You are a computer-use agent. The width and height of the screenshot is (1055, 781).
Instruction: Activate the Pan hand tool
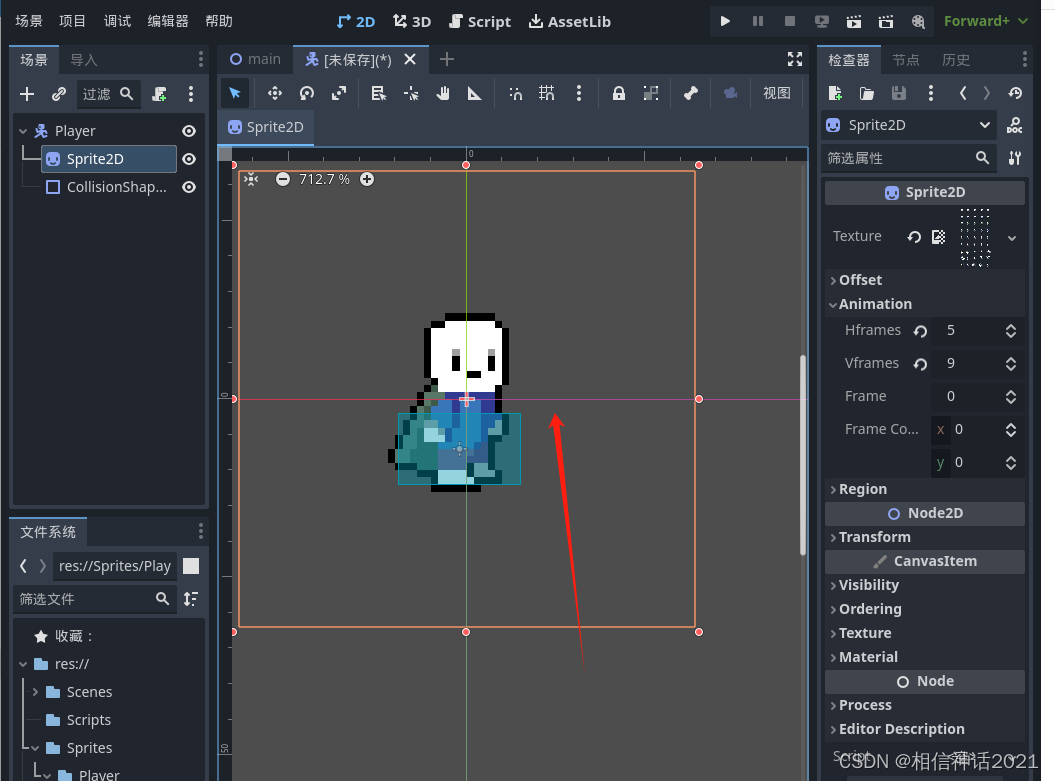[443, 93]
